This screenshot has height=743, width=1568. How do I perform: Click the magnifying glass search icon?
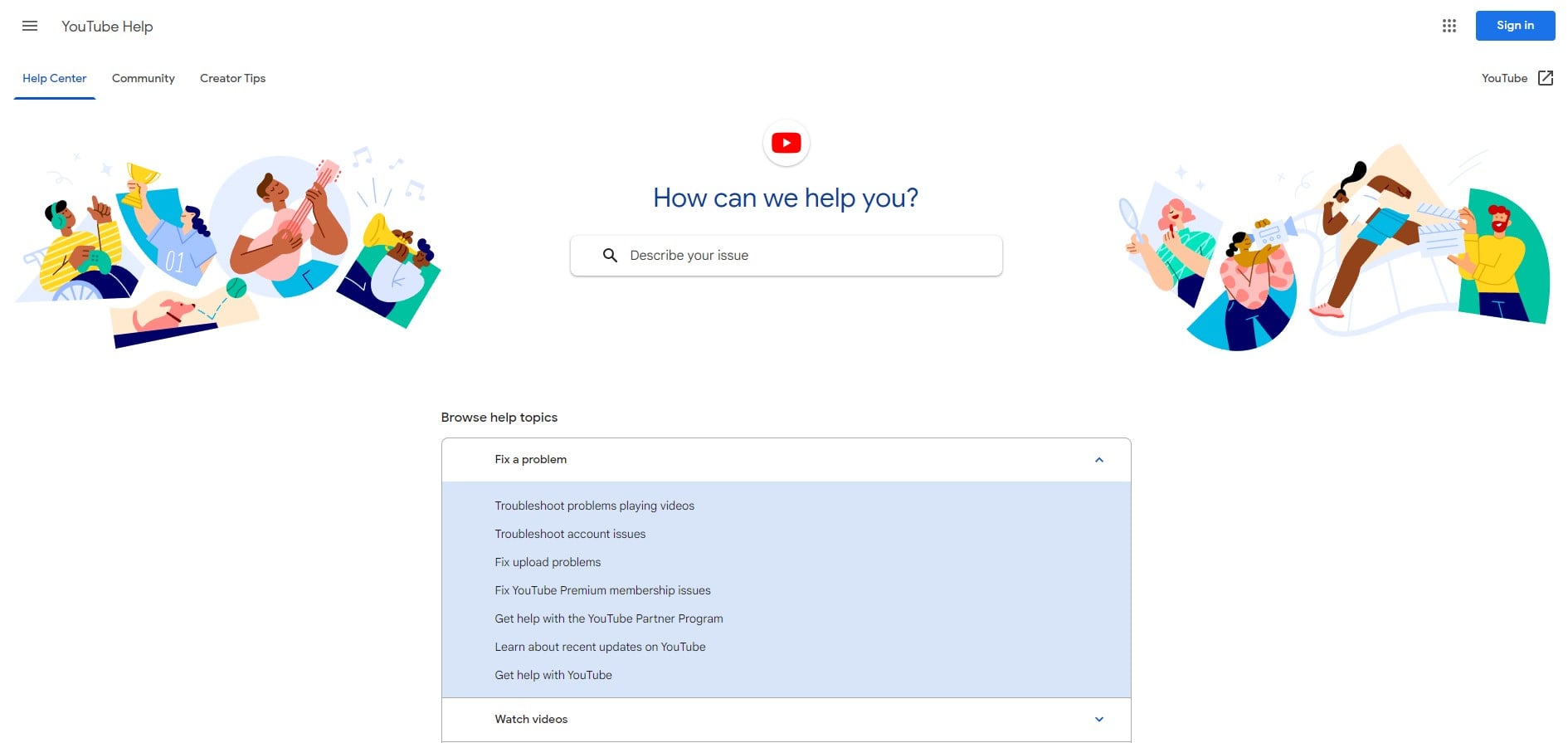610,256
